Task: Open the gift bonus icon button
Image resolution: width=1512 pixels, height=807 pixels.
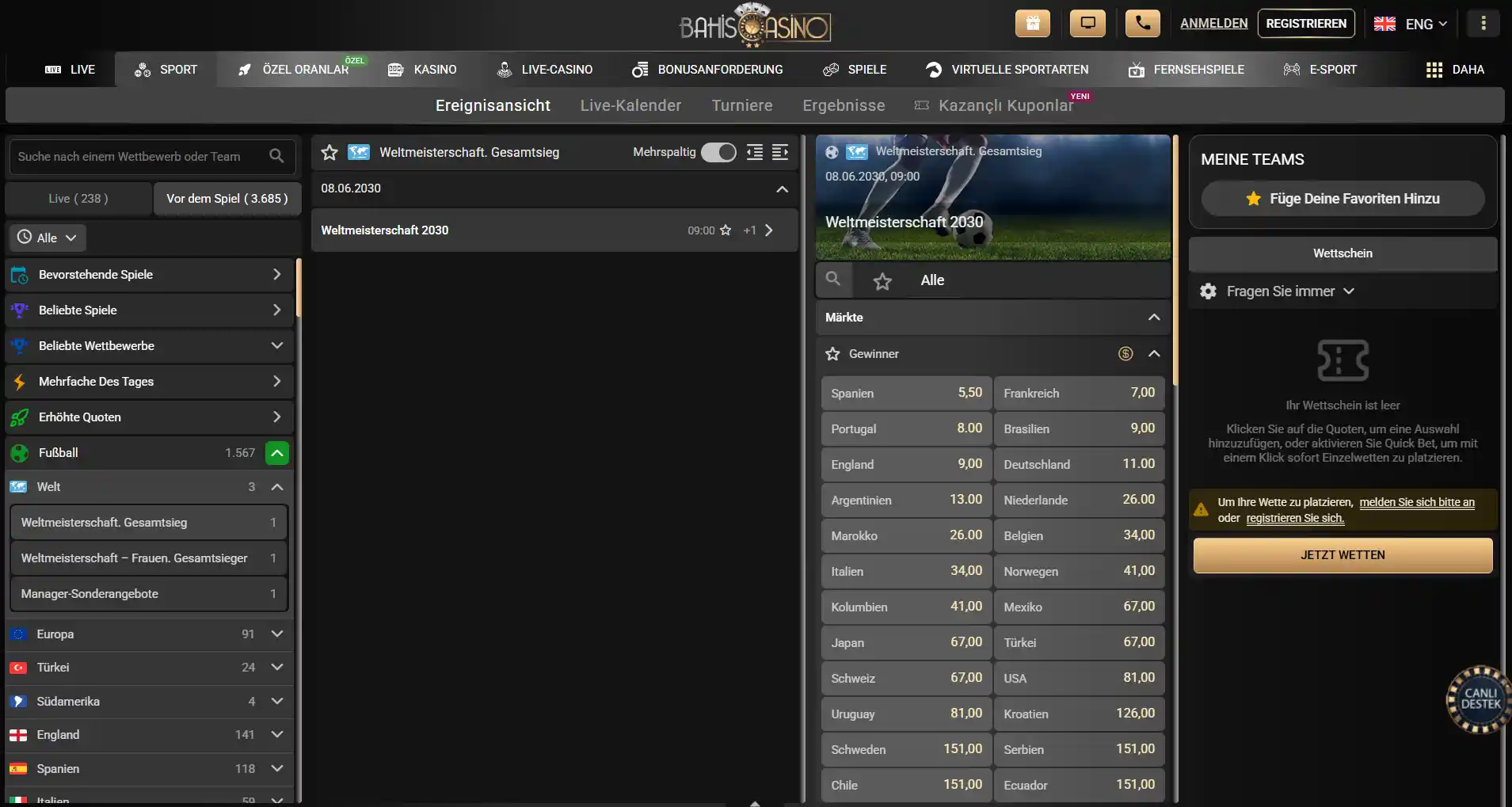Action: click(1033, 23)
